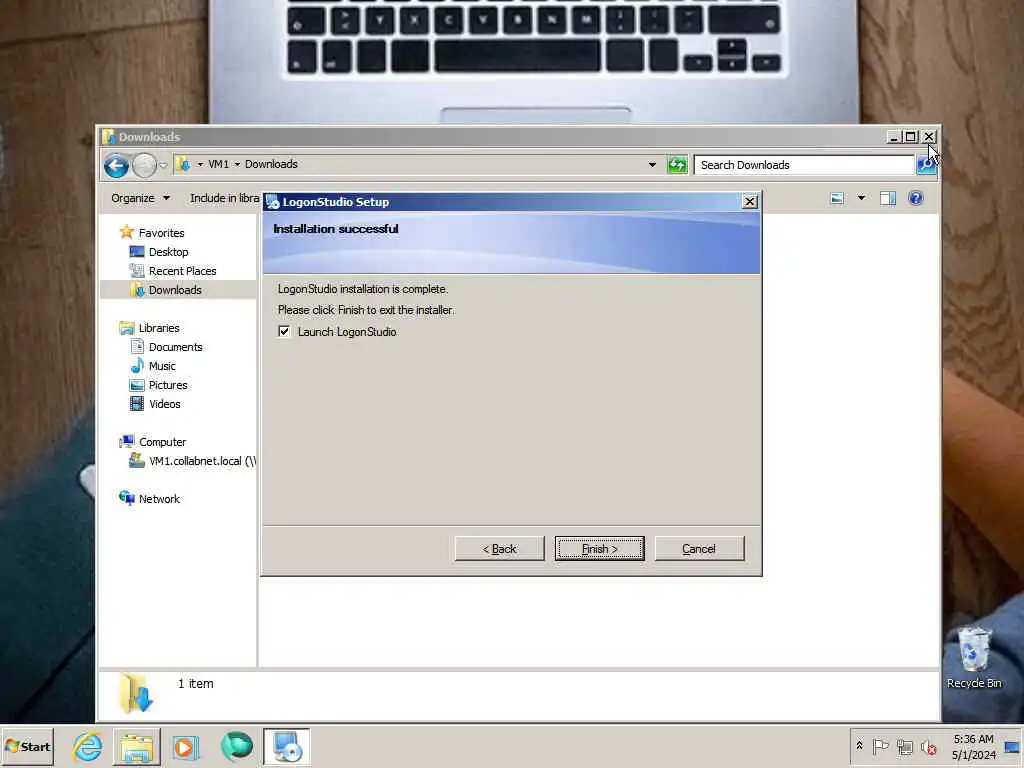
Task: Click the folder icon in the address bar
Action: (184, 165)
